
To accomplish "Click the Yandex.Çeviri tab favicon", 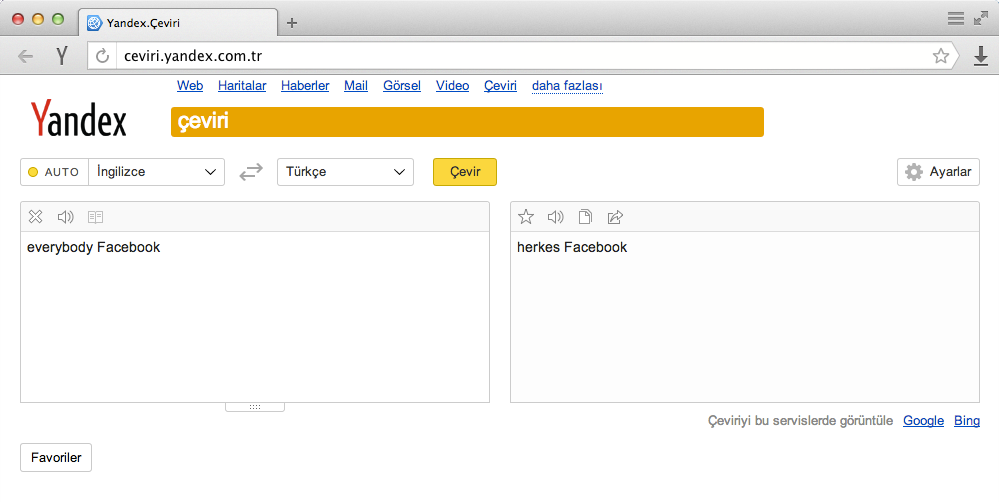I will [94, 23].
